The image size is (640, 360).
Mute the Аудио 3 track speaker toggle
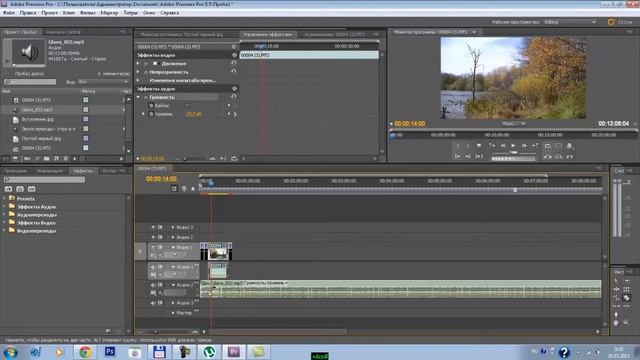(x=153, y=303)
